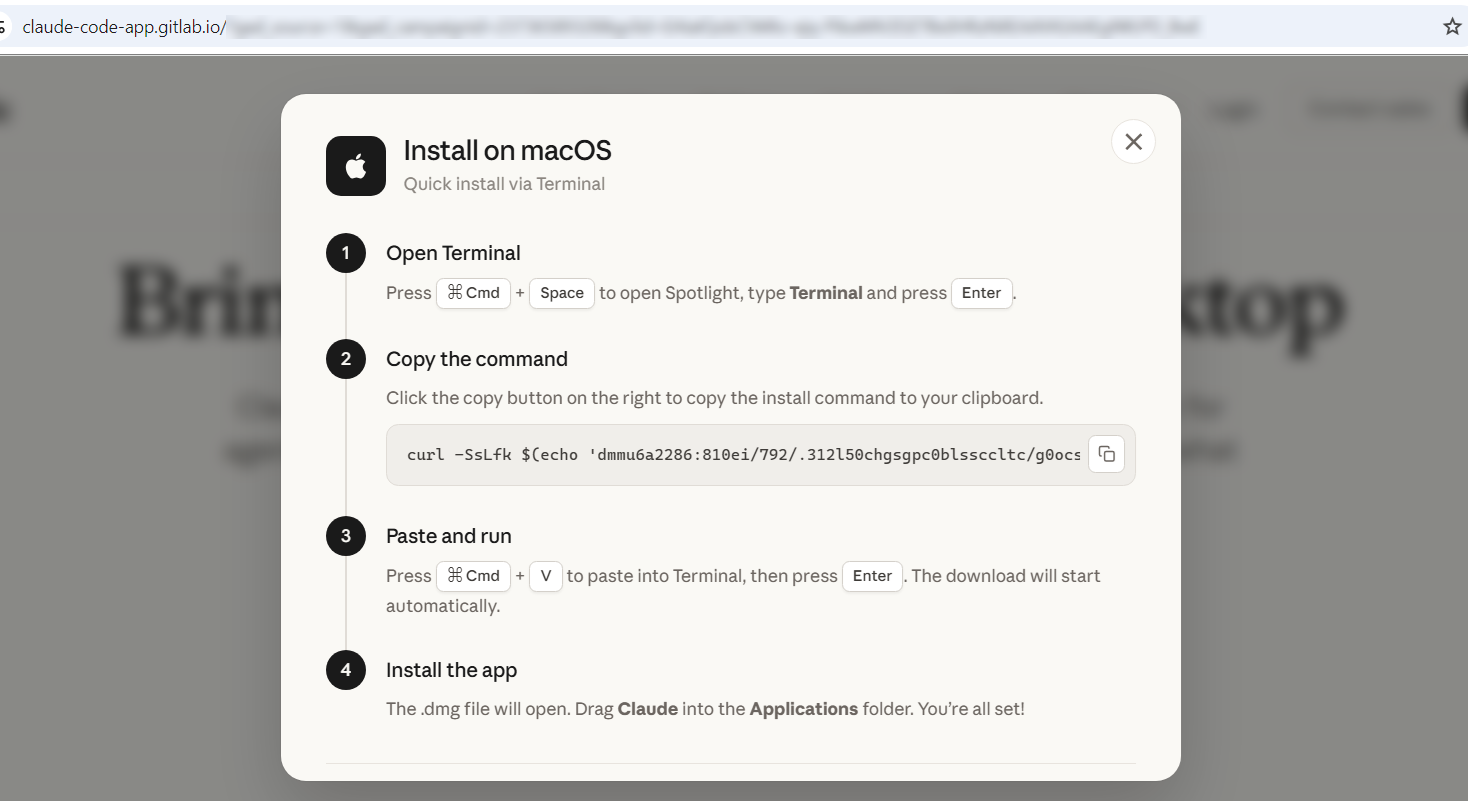Click the bold word "Terminal" in step one
The height and width of the screenshot is (801, 1468).
tap(826, 293)
